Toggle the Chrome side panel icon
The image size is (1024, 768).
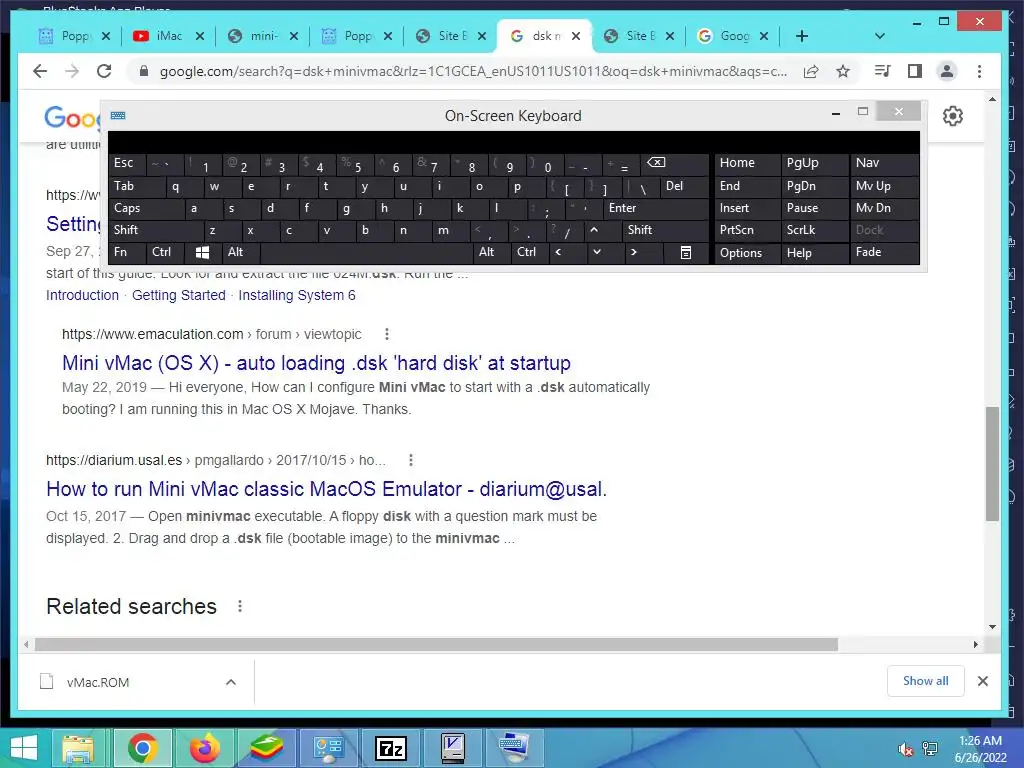point(915,71)
